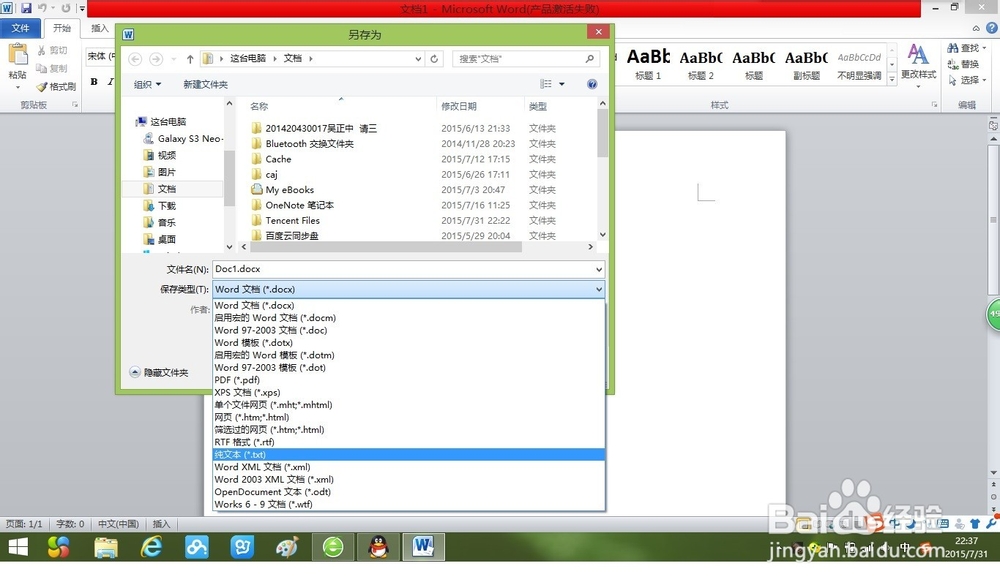Viewport: 1000px width, 585px height.
Task: Open the Organize dropdown menu
Action: pyautogui.click(x=147, y=84)
